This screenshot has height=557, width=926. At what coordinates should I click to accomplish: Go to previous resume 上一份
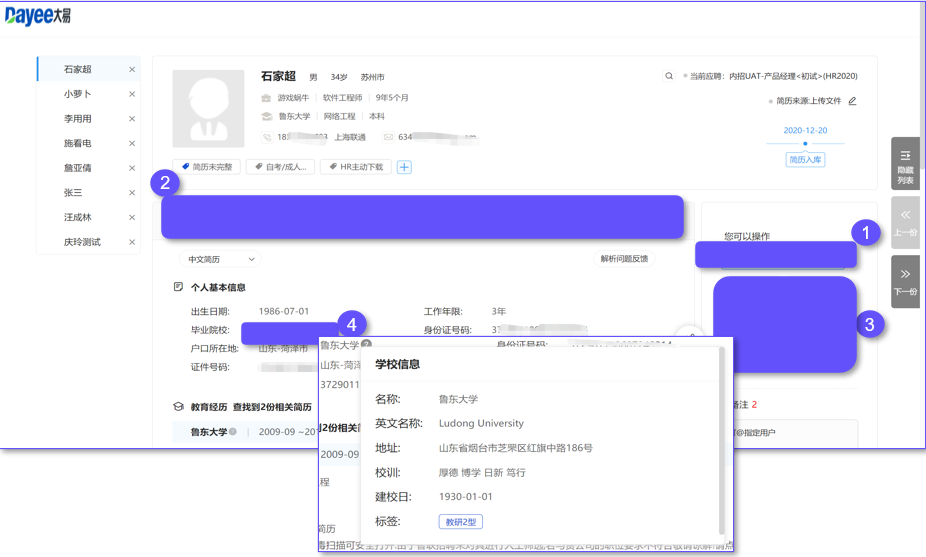pos(905,223)
